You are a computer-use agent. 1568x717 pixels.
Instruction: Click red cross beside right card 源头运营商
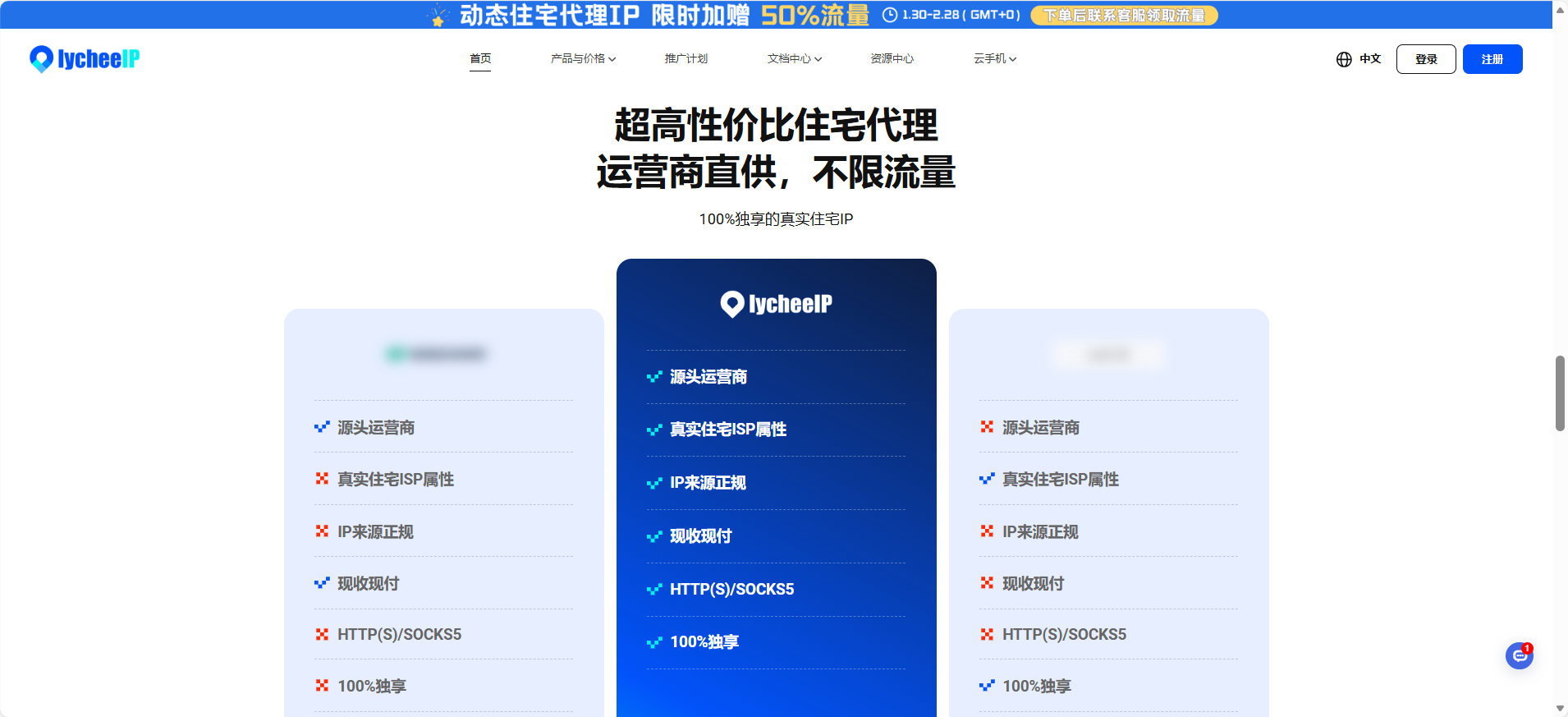[987, 427]
